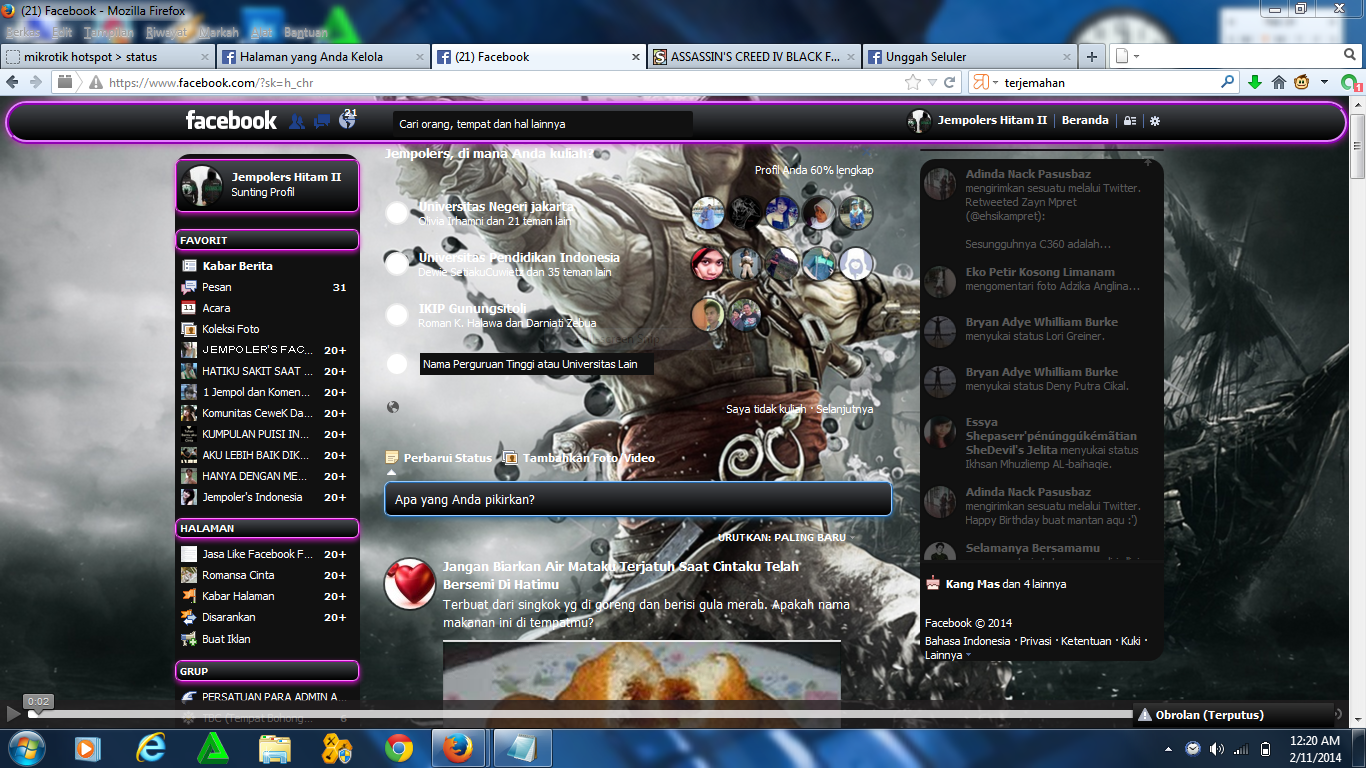
Task: Select Universitas Pendidikan Indonesia radio
Action: [397, 263]
